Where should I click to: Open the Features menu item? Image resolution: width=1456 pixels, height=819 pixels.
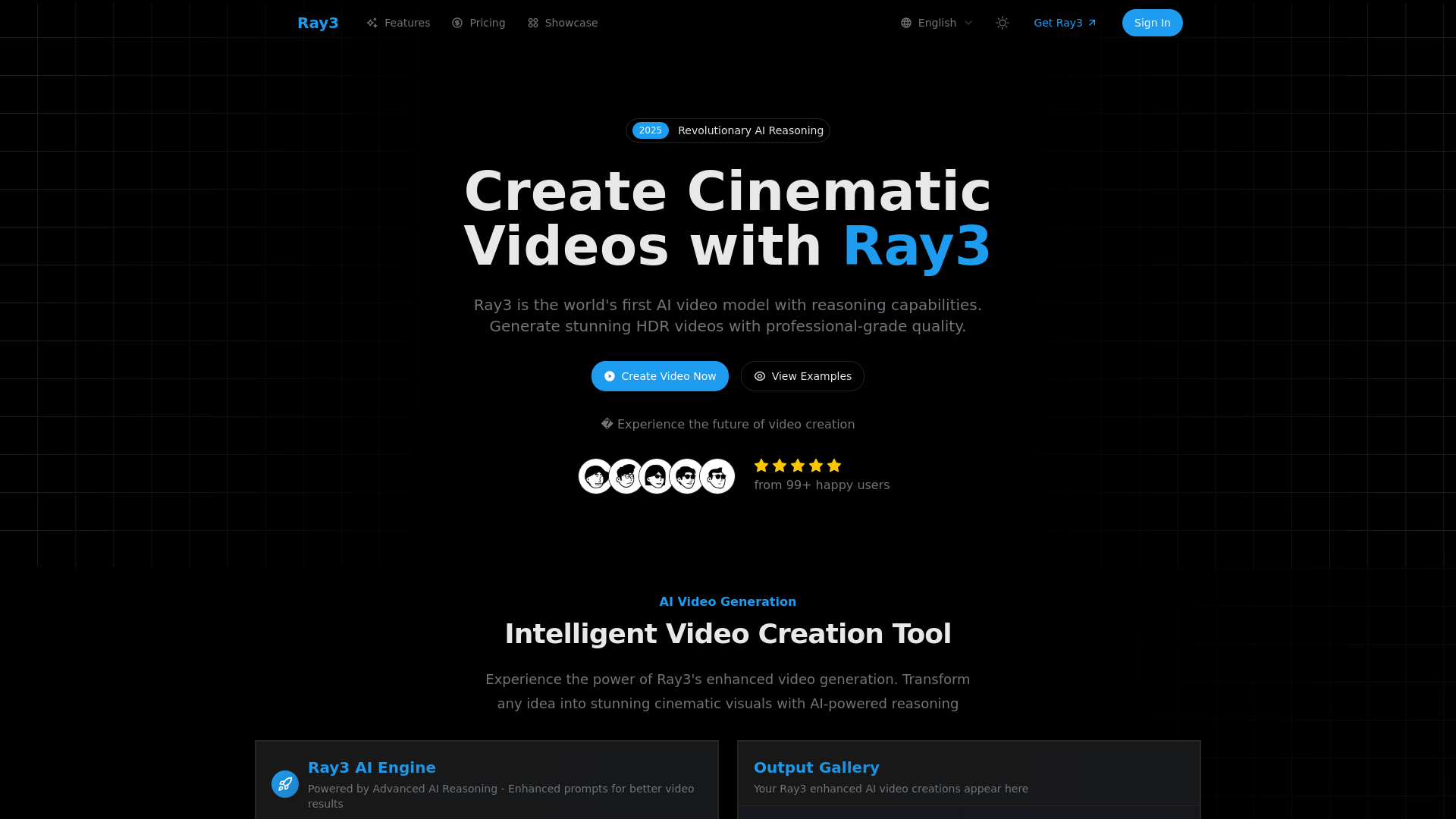(407, 23)
